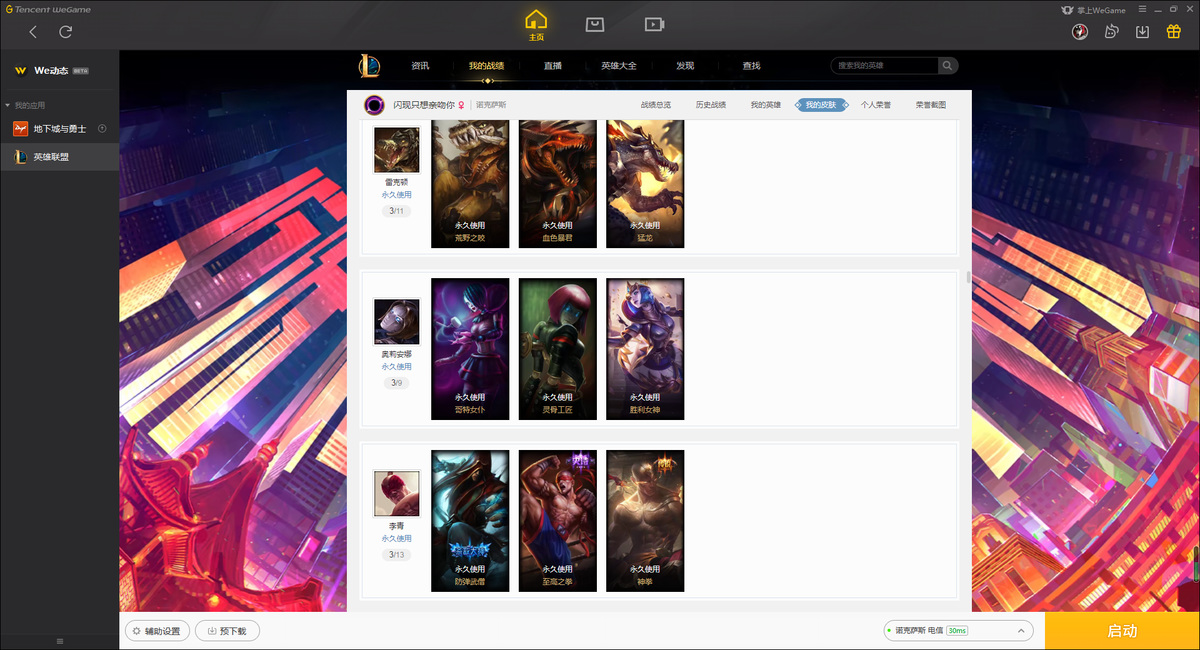
Task: Open the store bag icon in the top bar
Action: (595, 24)
